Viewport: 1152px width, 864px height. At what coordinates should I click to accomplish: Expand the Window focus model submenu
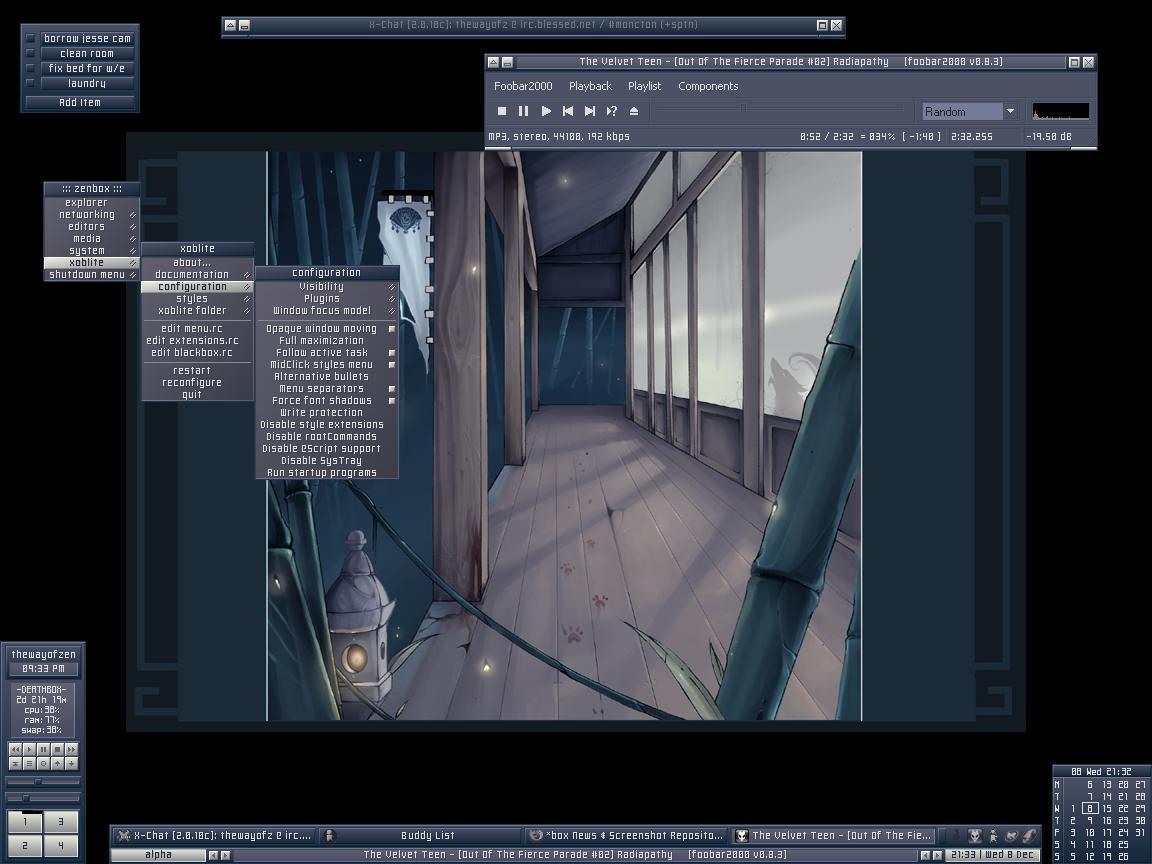coord(326,310)
